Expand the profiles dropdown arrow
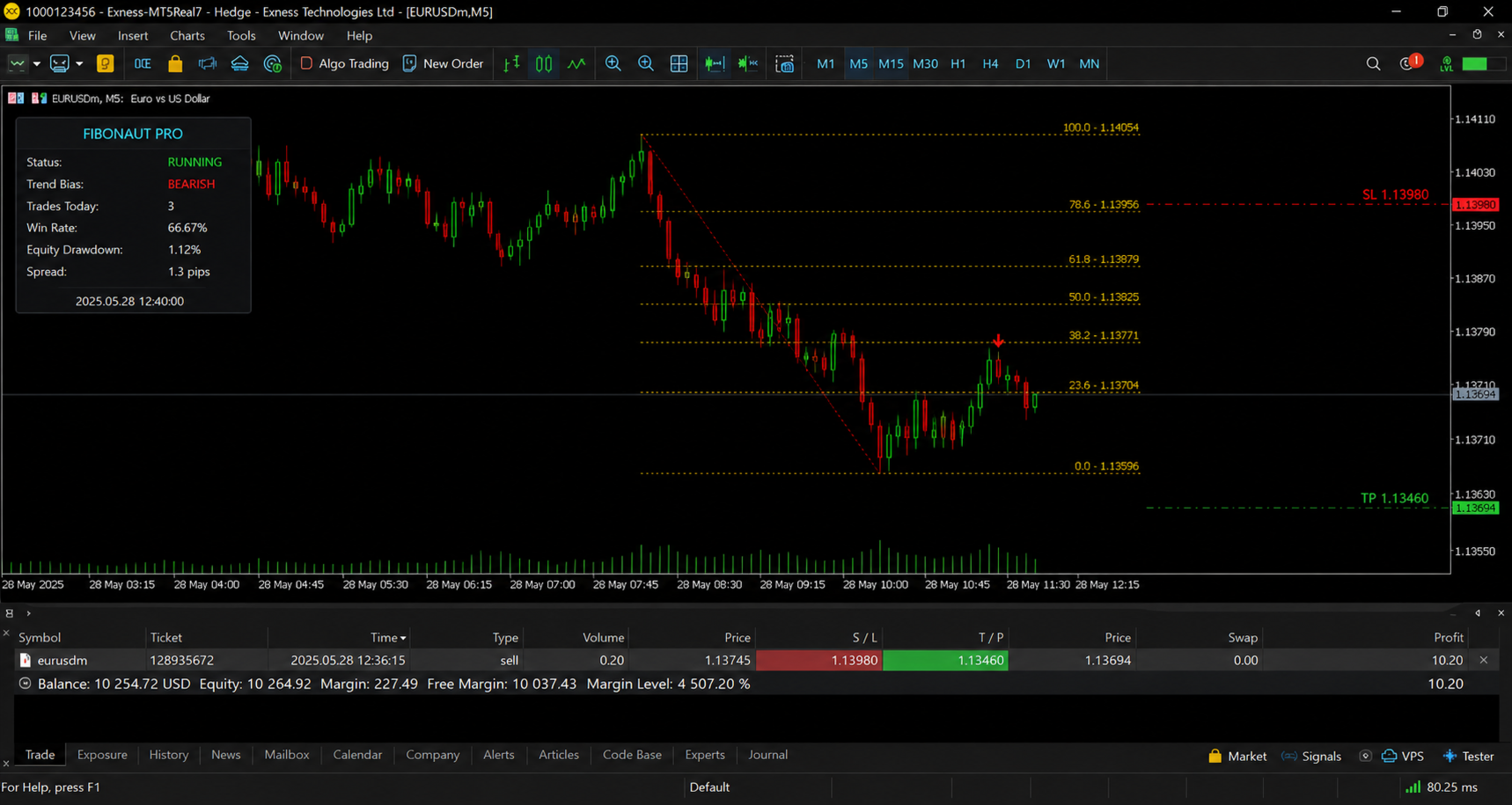This screenshot has width=1512, height=805. (x=79, y=63)
